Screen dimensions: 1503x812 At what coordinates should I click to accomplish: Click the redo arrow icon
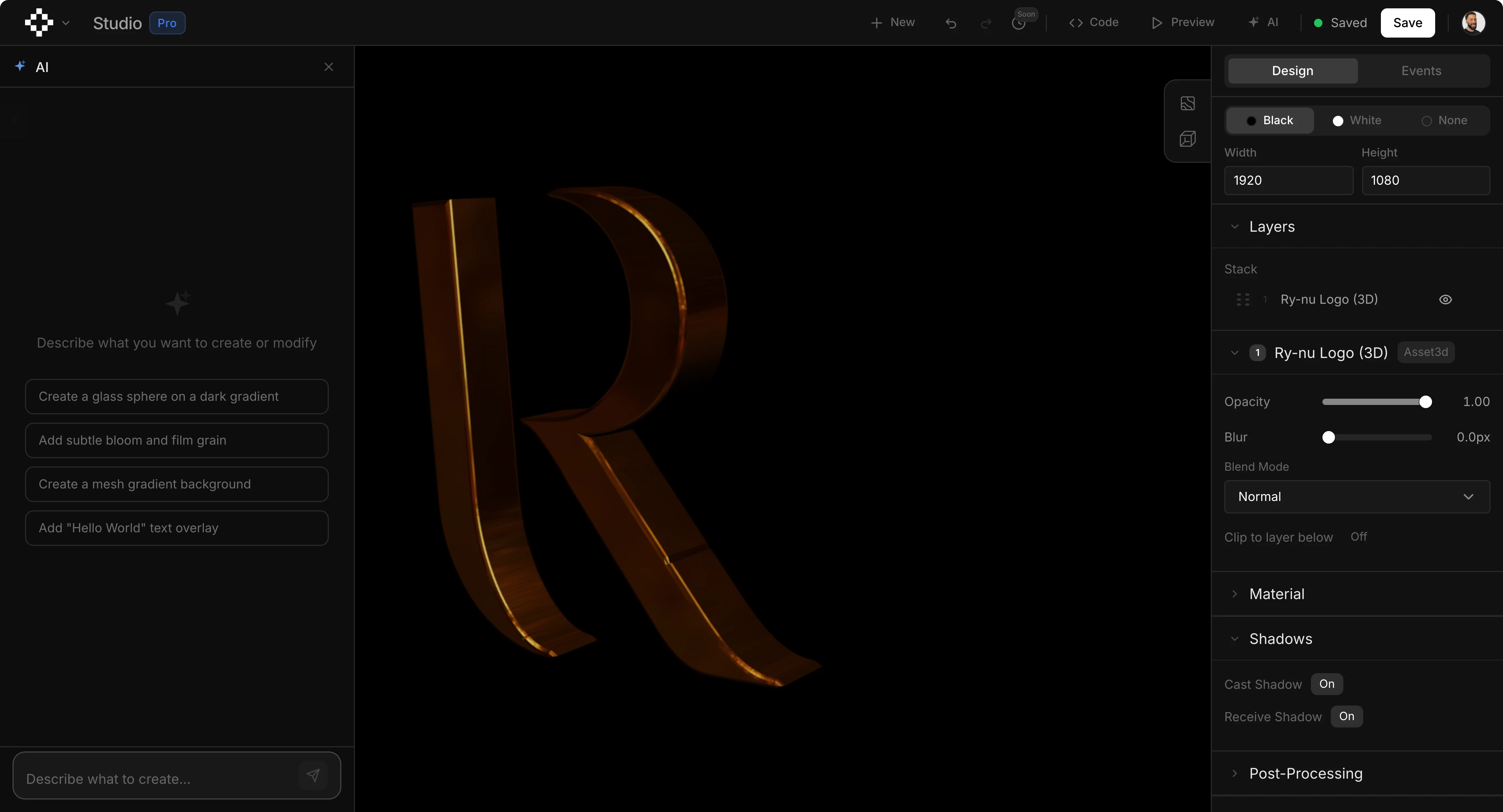pyautogui.click(x=985, y=23)
